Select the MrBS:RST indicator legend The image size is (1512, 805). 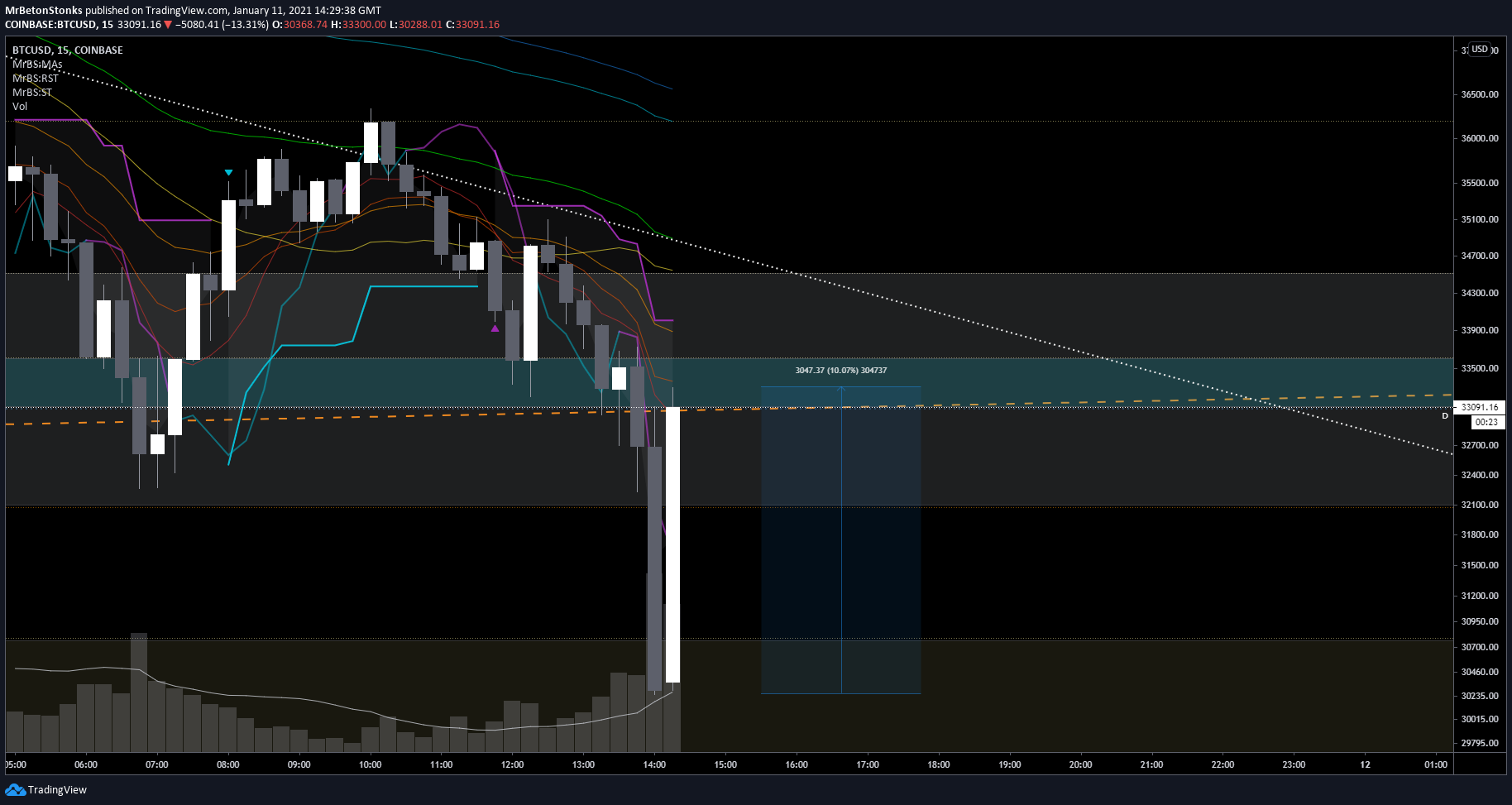click(36, 79)
